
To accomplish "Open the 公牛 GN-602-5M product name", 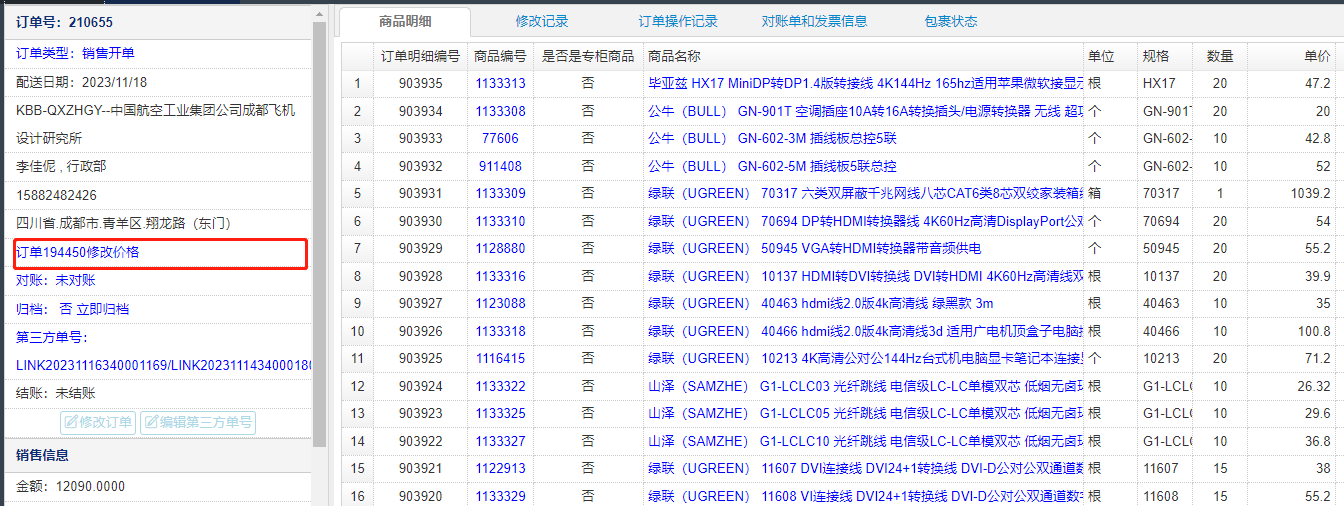I will pos(772,166).
